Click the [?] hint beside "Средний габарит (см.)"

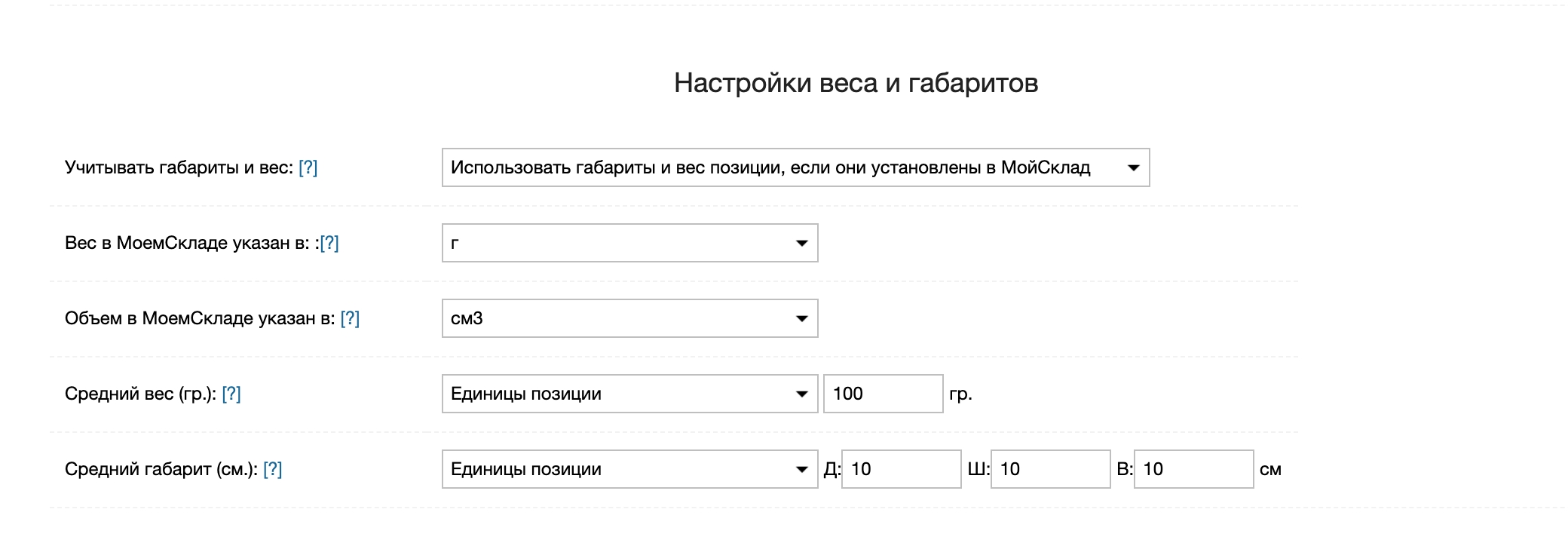pos(272,469)
